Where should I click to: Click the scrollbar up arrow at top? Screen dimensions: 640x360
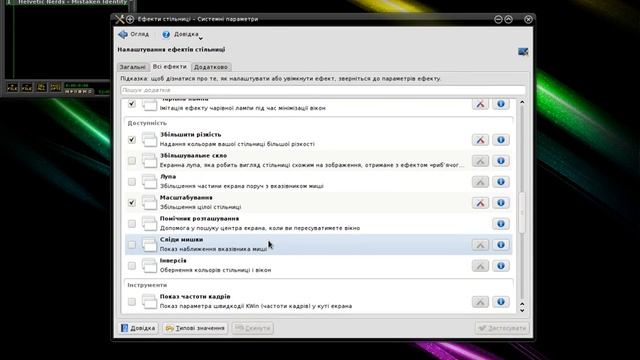tap(522, 102)
